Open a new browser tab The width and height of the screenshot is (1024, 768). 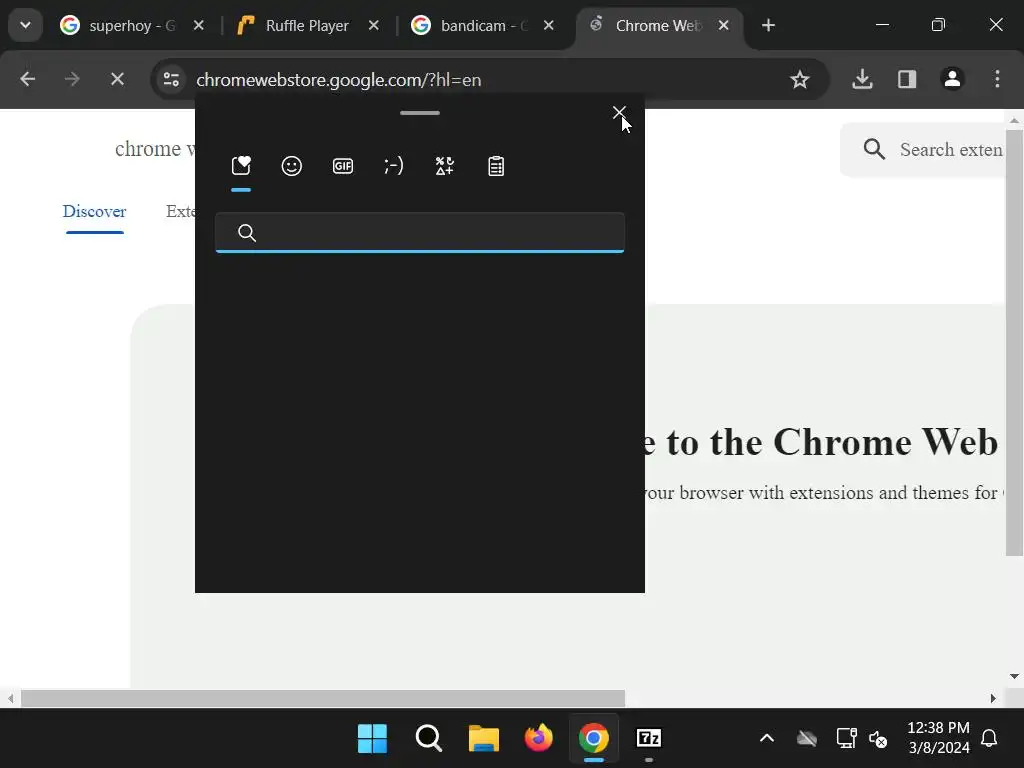pos(768,25)
